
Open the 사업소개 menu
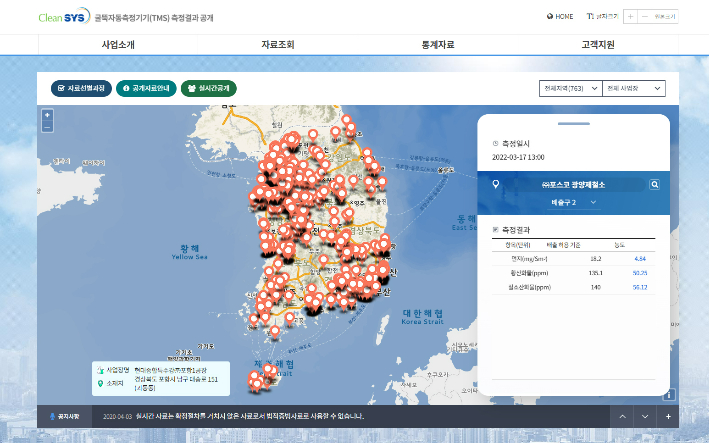coord(118,45)
